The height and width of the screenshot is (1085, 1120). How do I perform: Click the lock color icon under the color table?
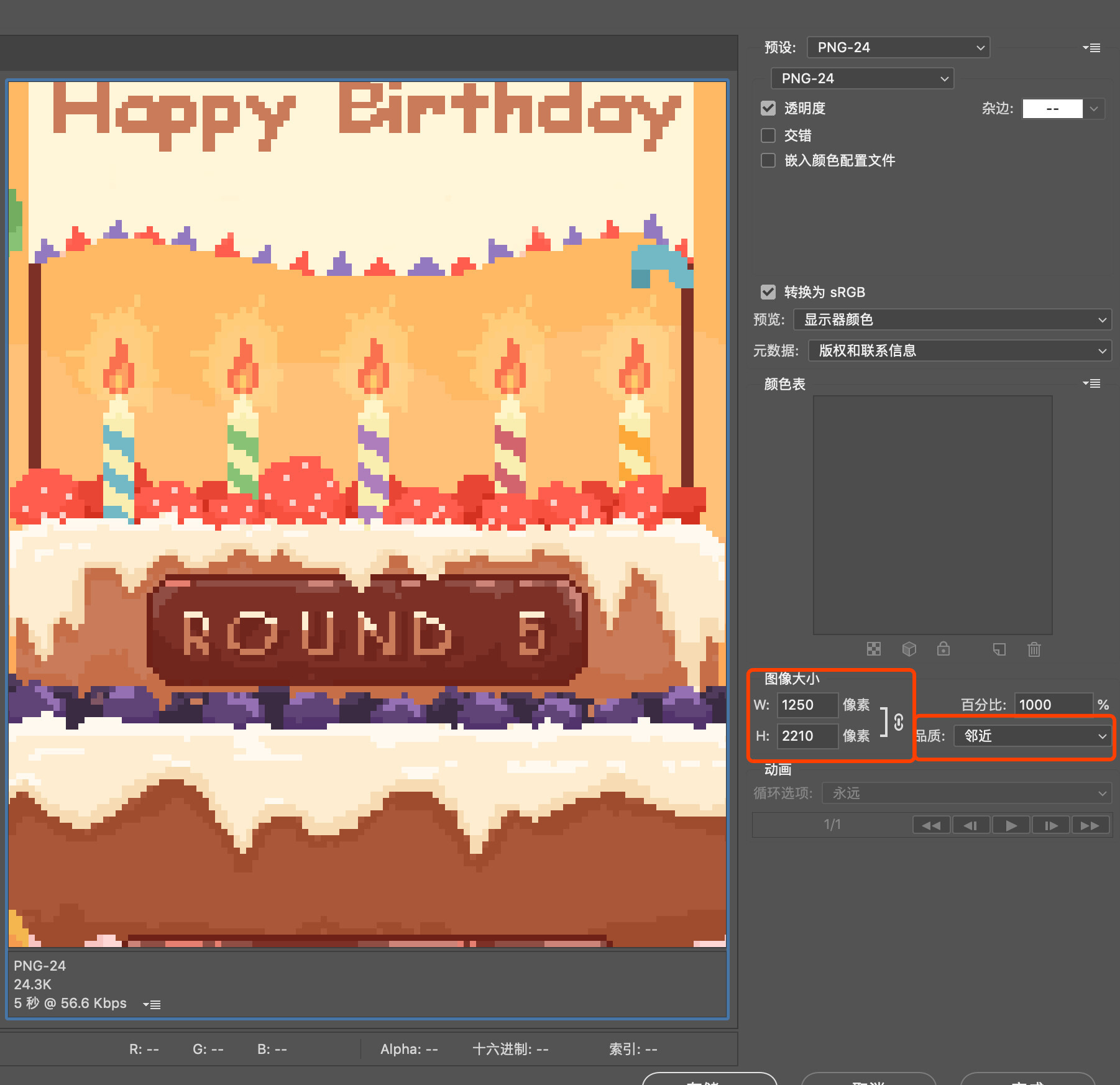(943, 649)
